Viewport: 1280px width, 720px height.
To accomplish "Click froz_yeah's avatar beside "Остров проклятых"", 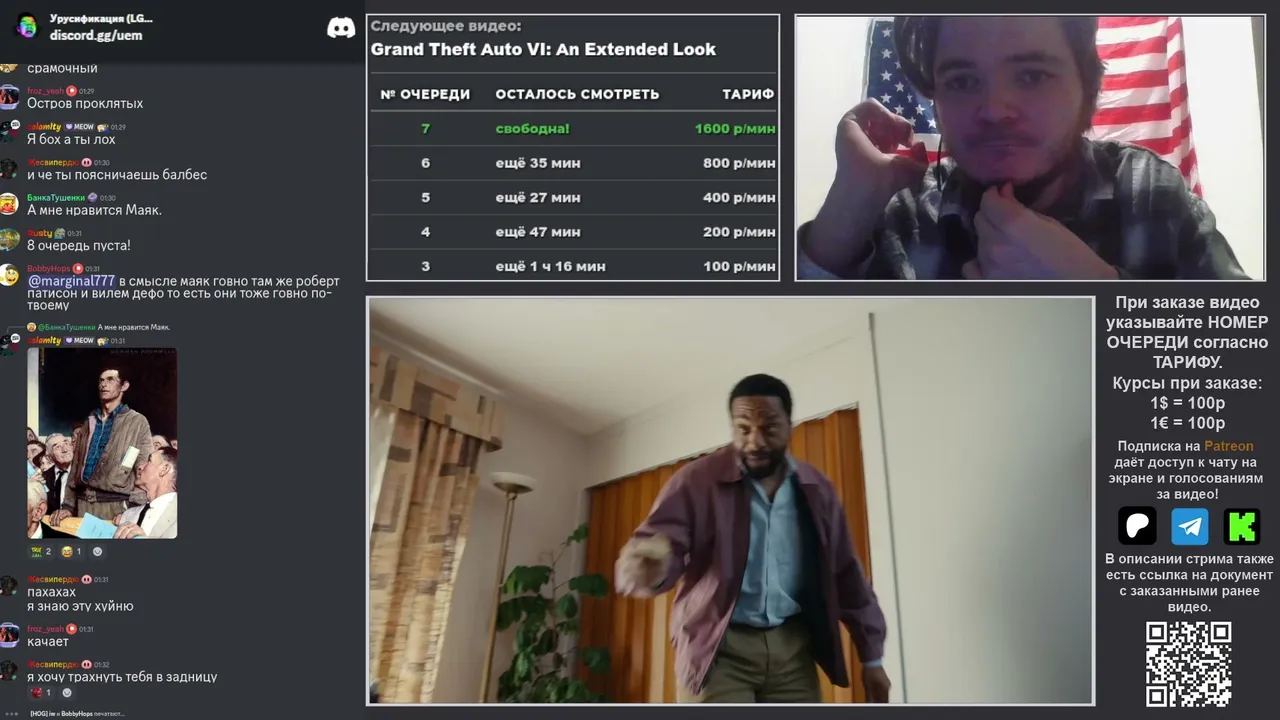I will [x=9, y=96].
